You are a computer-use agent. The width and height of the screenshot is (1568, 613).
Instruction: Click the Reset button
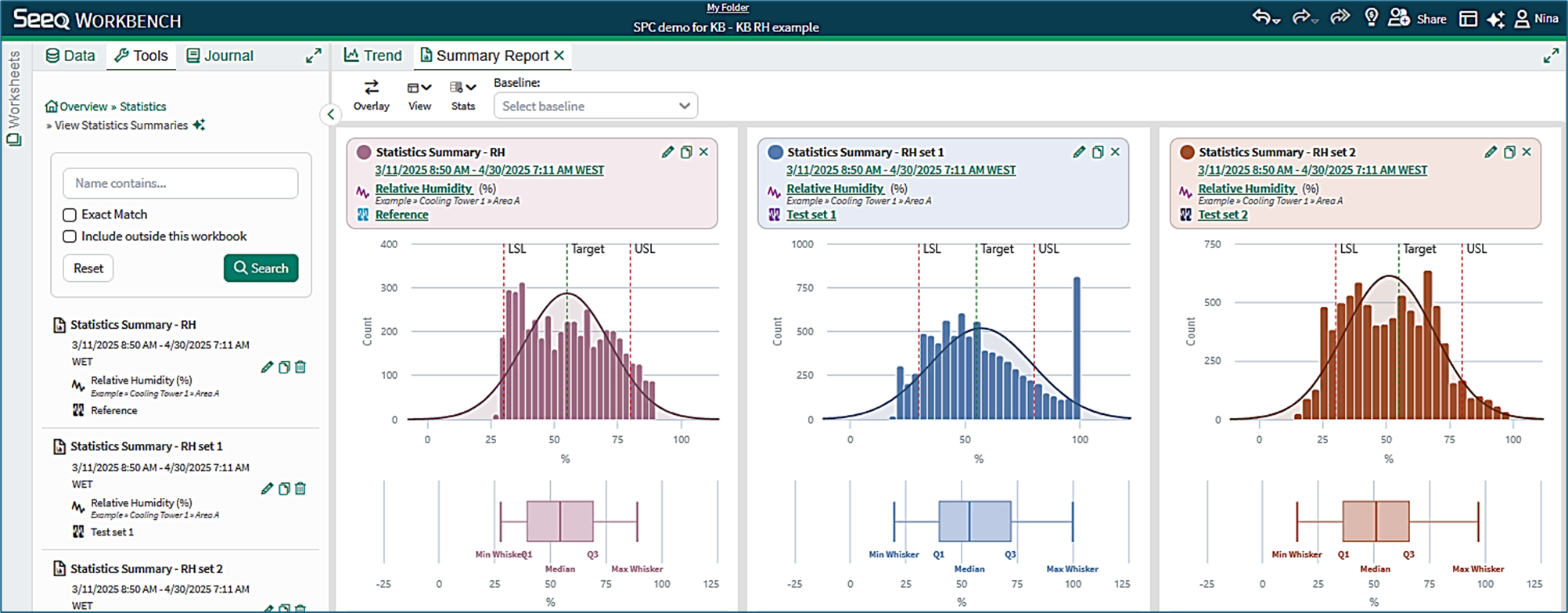tap(88, 269)
